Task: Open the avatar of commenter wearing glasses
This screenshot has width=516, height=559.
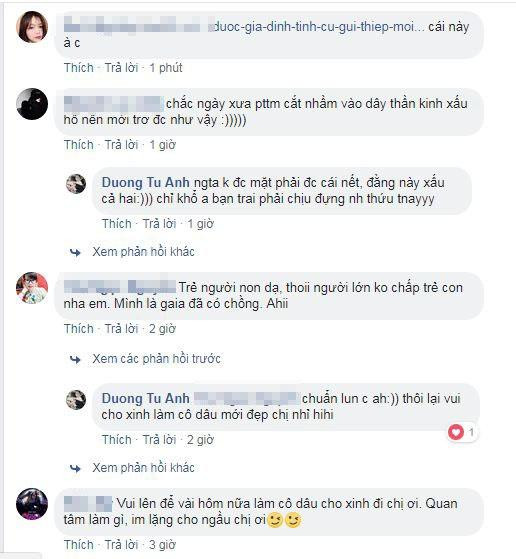Action: [32, 288]
